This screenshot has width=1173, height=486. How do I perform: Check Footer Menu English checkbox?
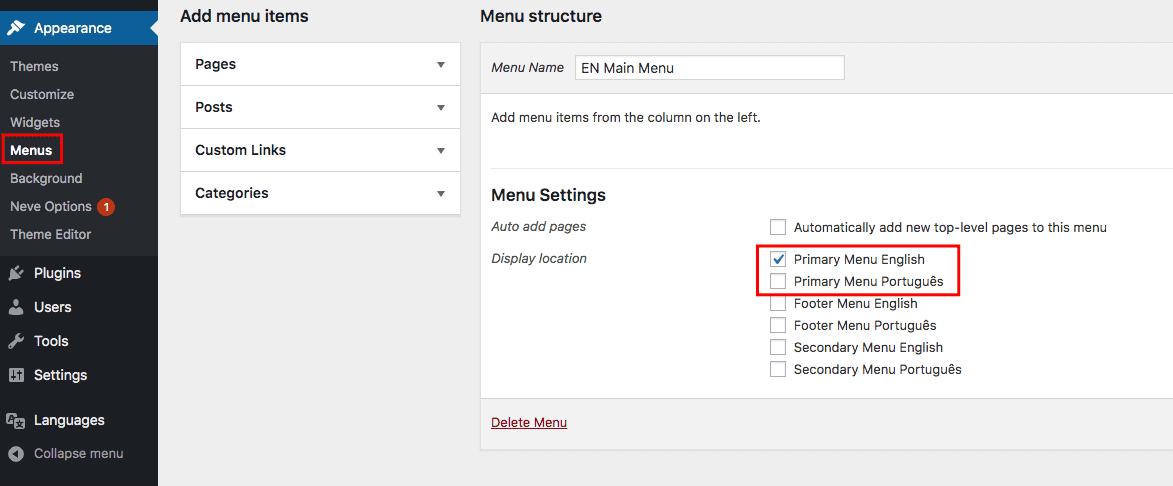click(x=778, y=304)
